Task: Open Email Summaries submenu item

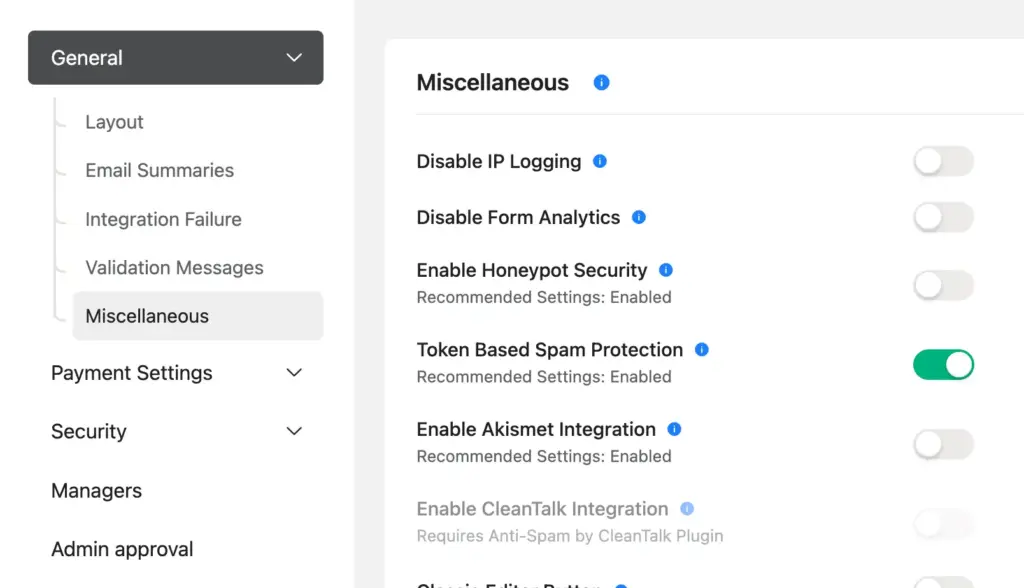Action: click(x=159, y=170)
